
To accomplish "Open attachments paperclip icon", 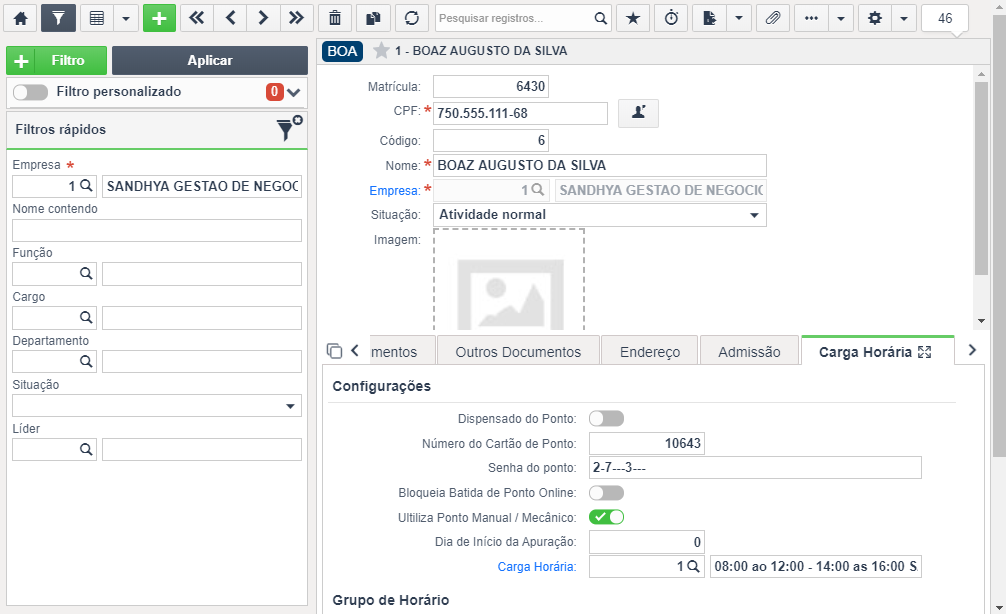I will (x=772, y=18).
